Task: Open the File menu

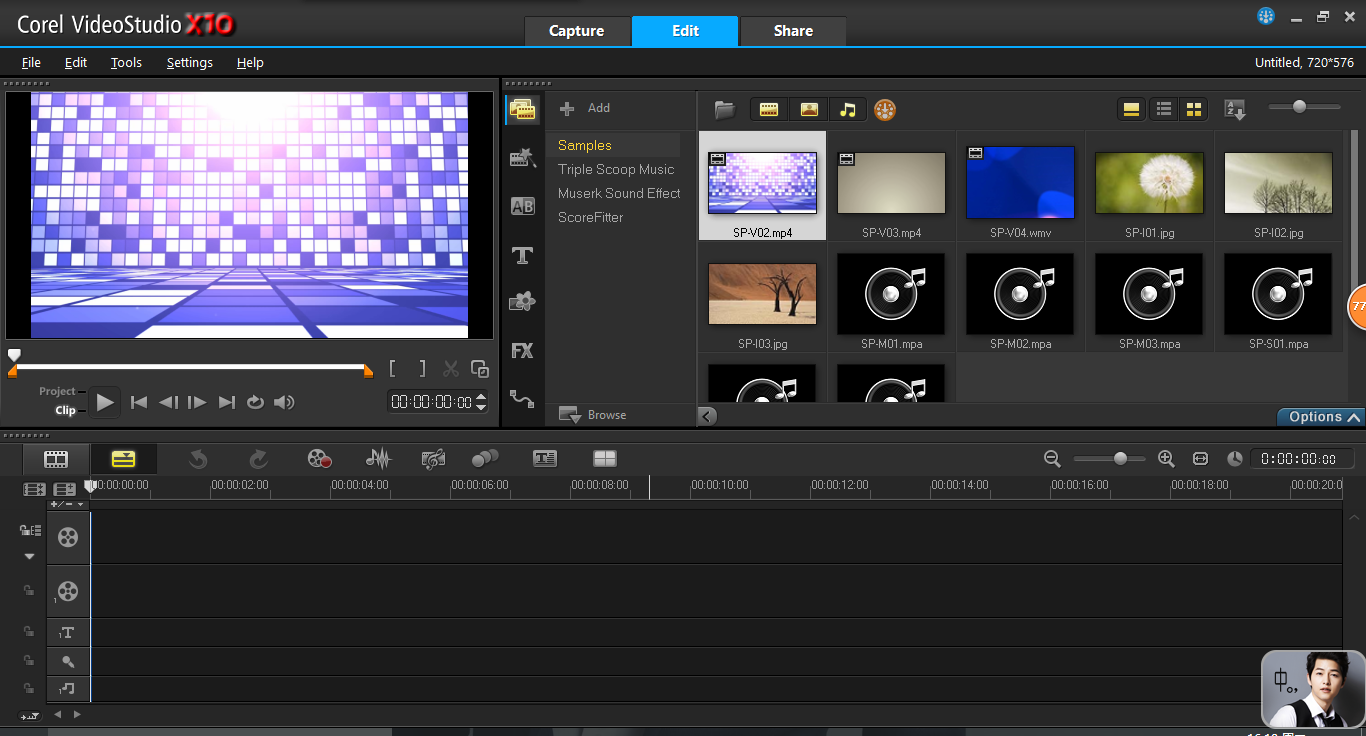Action: click(x=31, y=62)
